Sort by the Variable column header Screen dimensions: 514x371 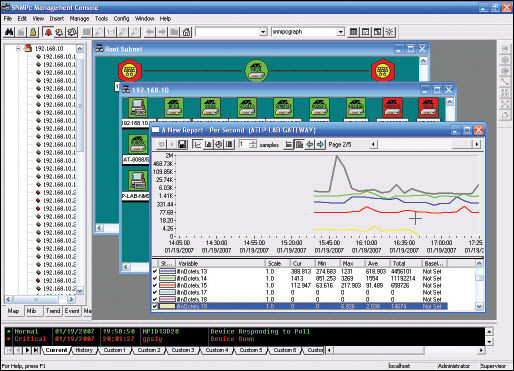click(x=220, y=263)
